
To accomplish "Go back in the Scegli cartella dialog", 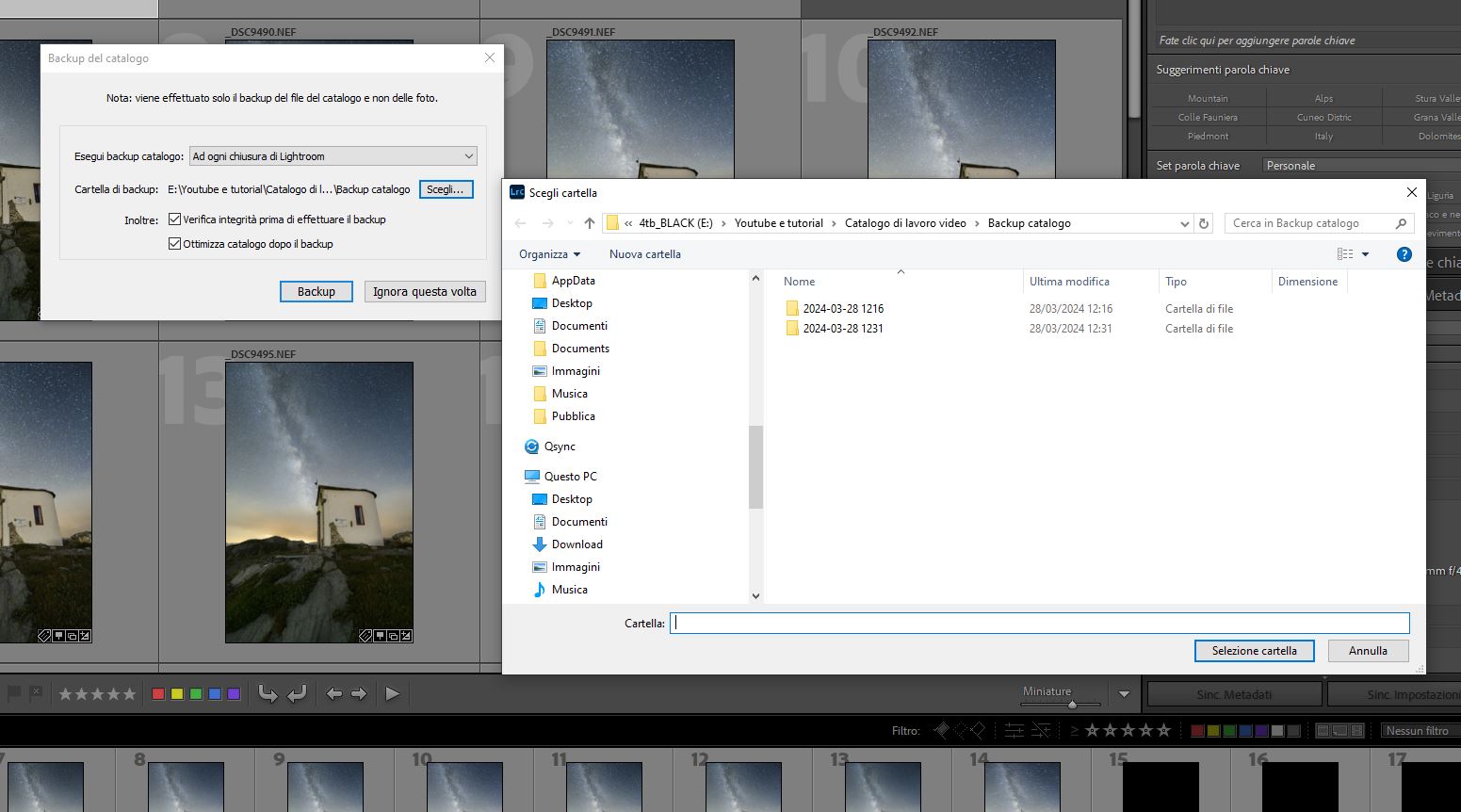I will [x=520, y=223].
